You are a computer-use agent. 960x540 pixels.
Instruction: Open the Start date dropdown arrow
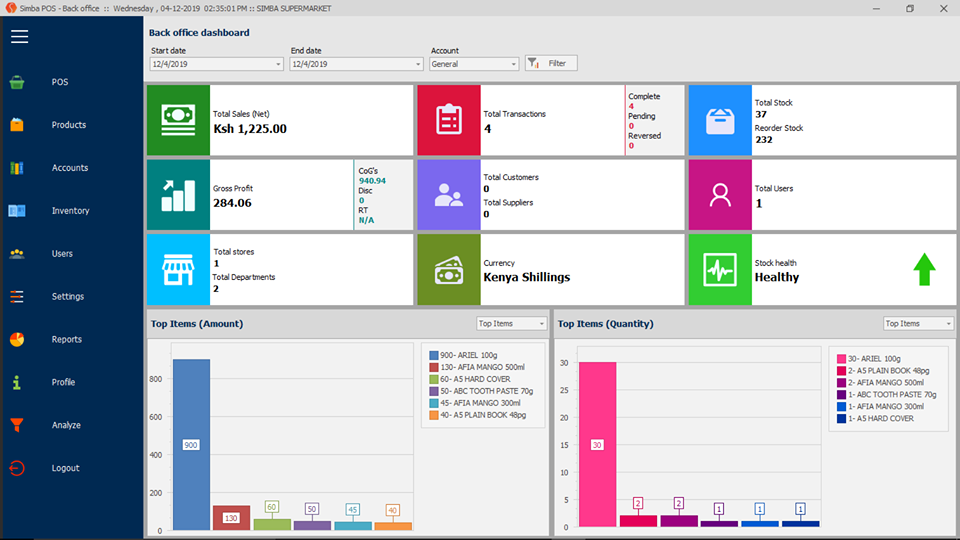tap(278, 64)
